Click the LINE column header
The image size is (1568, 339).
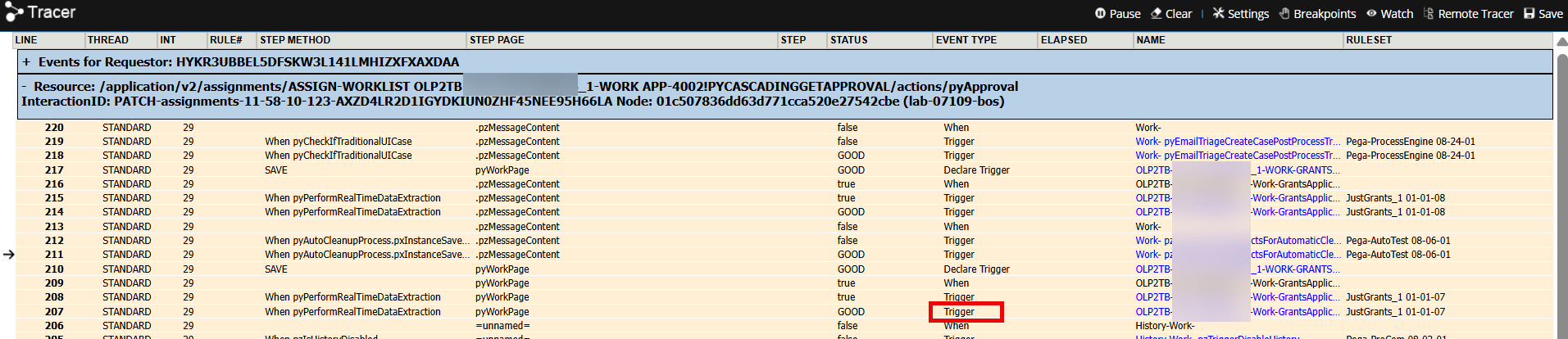click(26, 40)
